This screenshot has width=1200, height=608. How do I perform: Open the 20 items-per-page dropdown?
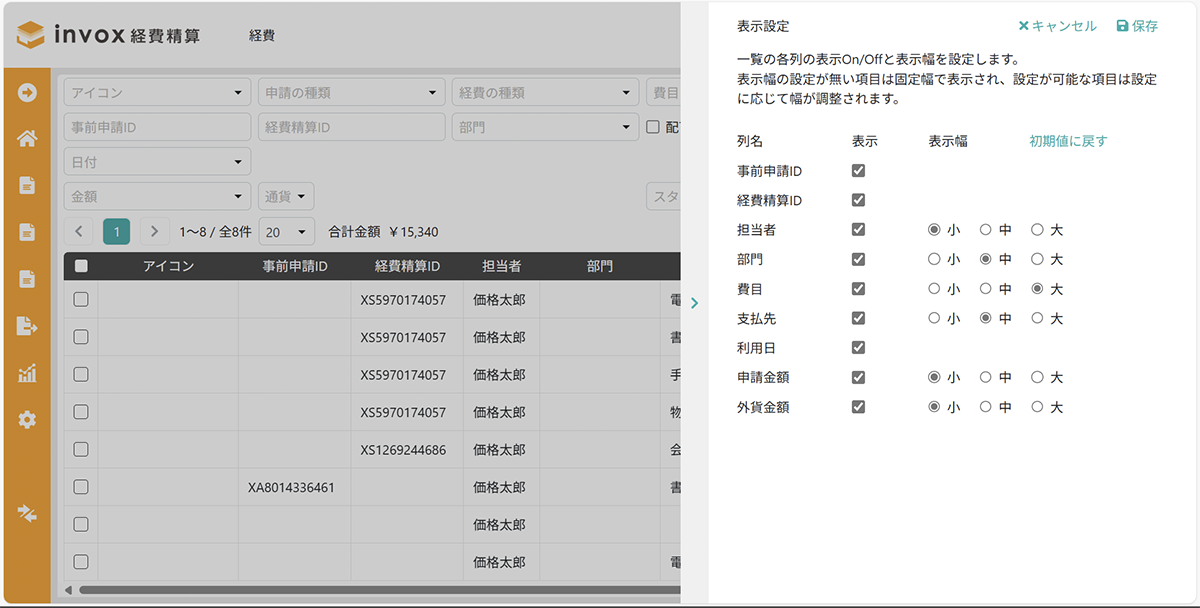pyautogui.click(x=286, y=232)
